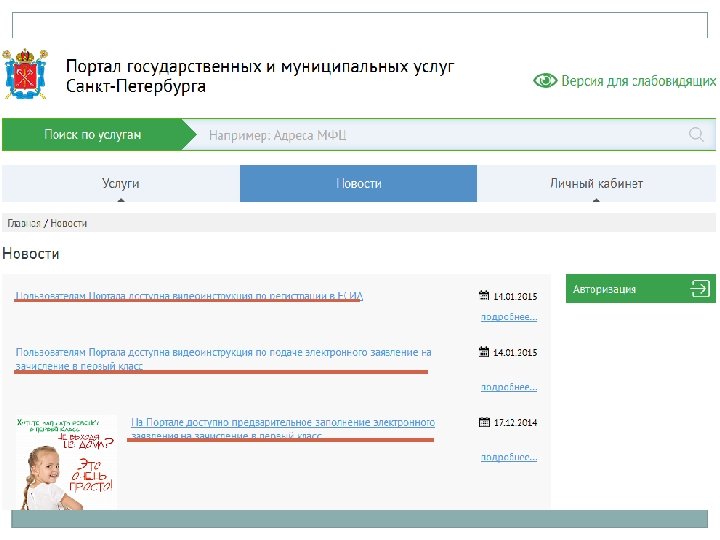Click the portal title Портал государственных и муниципальных услуг
This screenshot has width=720, height=540.
[x=260, y=66]
